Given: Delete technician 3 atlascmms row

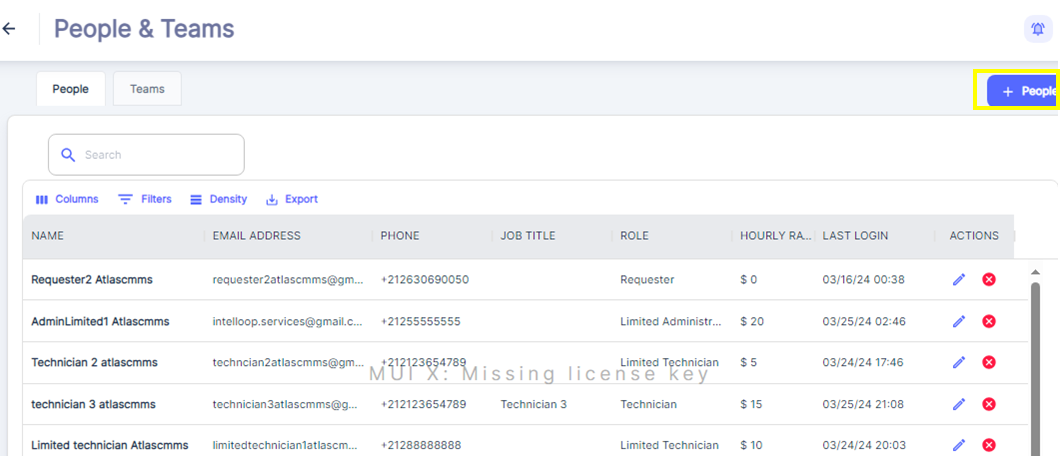Looking at the screenshot, I should click(989, 404).
